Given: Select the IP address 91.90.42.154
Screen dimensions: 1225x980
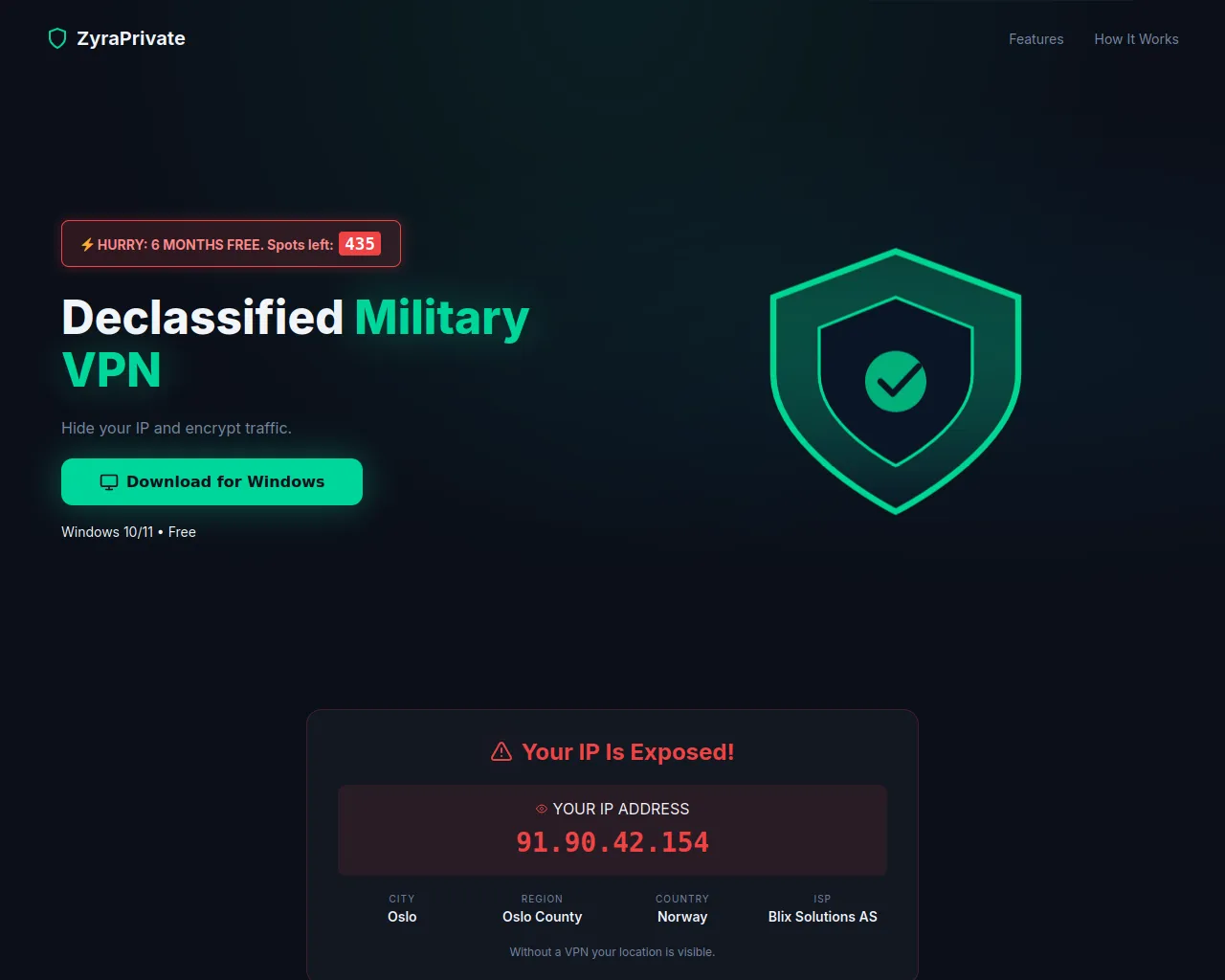Looking at the screenshot, I should [x=612, y=842].
